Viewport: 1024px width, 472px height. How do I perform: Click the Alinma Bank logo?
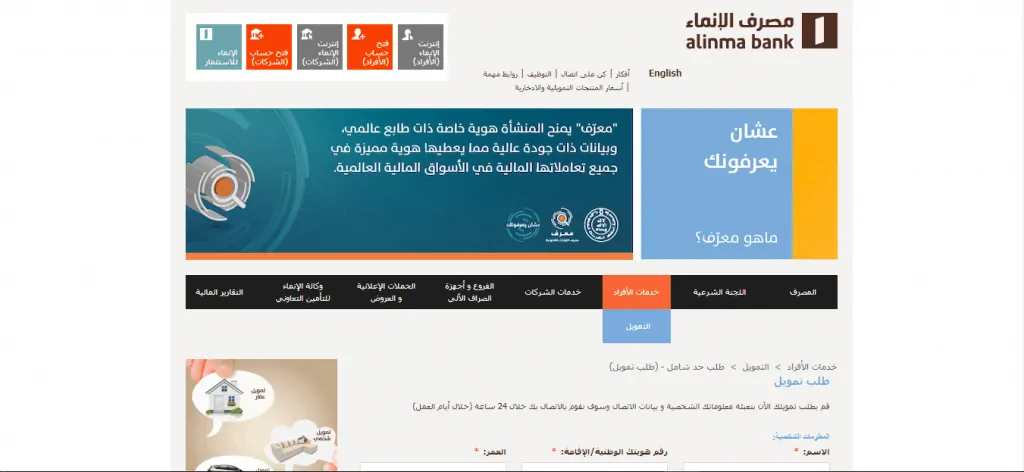pos(761,31)
